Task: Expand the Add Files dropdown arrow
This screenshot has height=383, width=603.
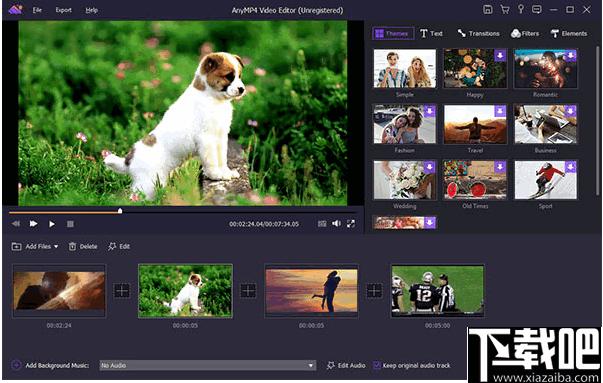Action: (x=56, y=246)
